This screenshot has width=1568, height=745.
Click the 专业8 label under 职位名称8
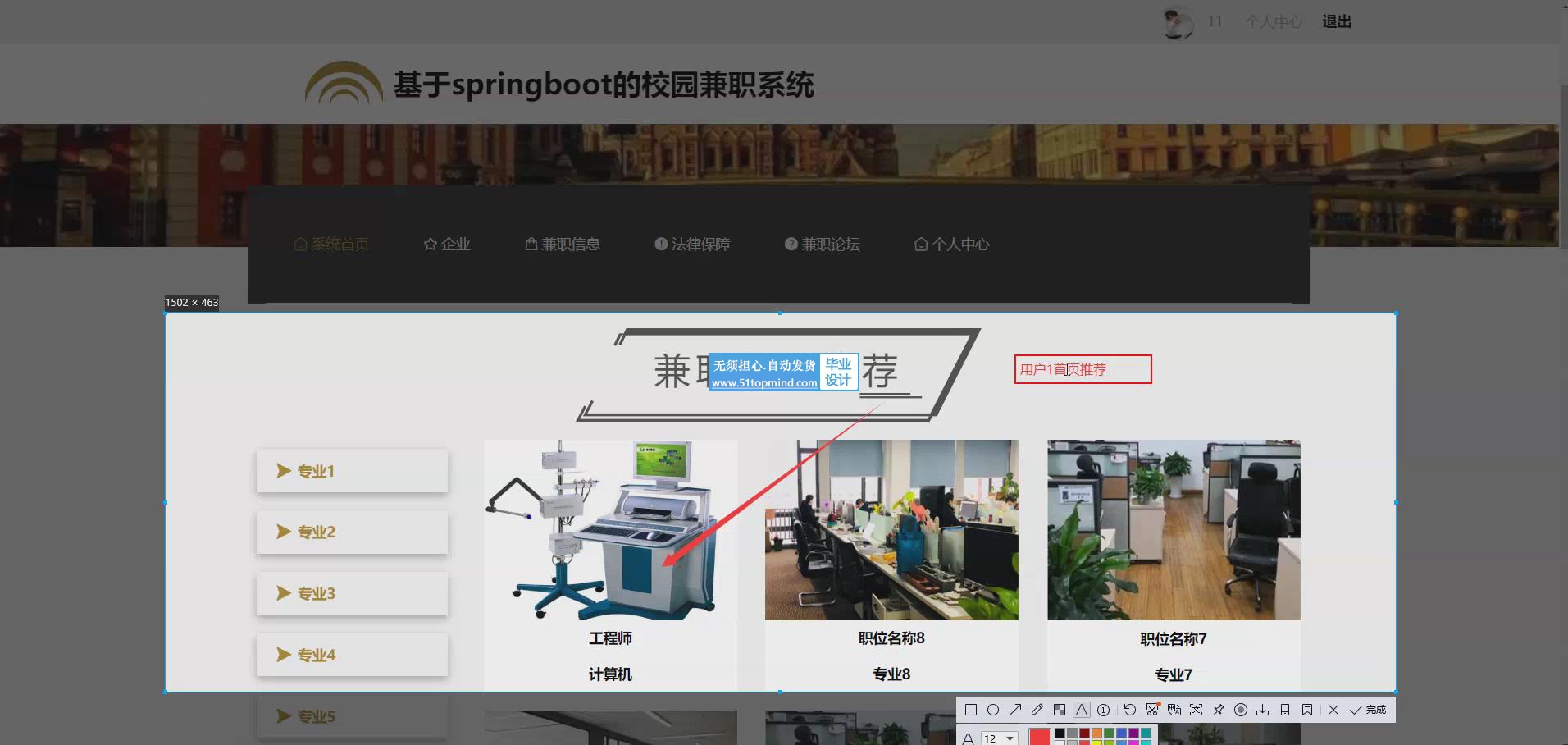tap(891, 674)
